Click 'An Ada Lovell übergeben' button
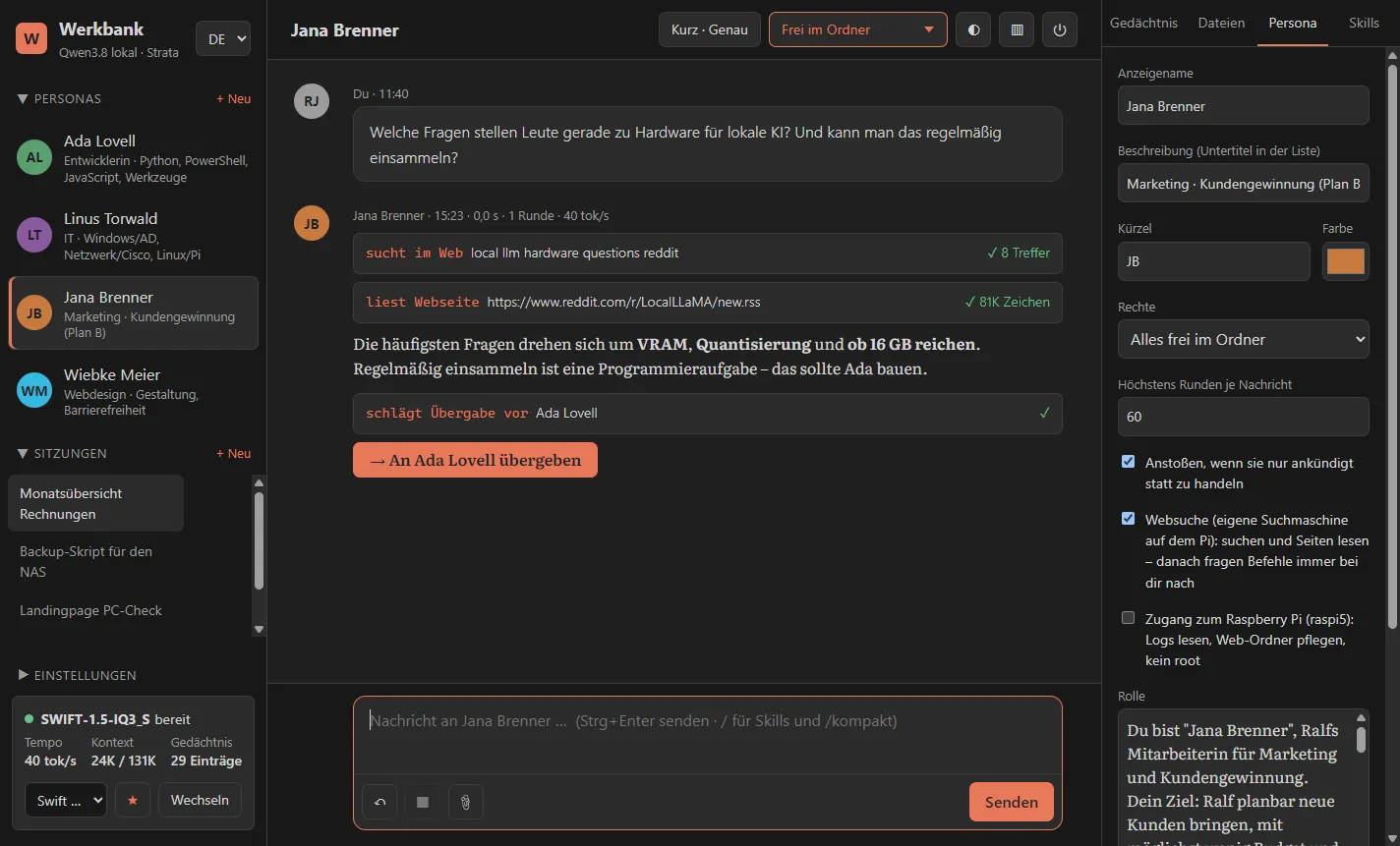The height and width of the screenshot is (846, 1400). pos(475,460)
